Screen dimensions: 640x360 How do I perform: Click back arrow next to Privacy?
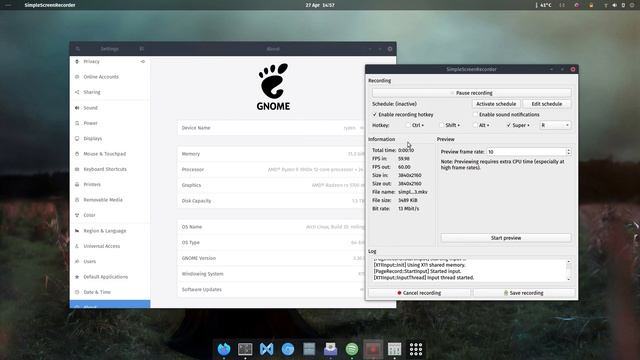tap(142, 62)
